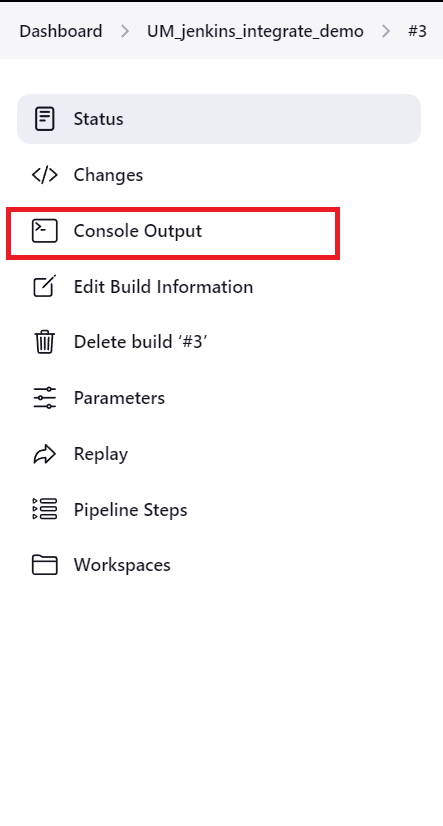
Task: Click the Console Output terminal icon
Action: tap(45, 231)
